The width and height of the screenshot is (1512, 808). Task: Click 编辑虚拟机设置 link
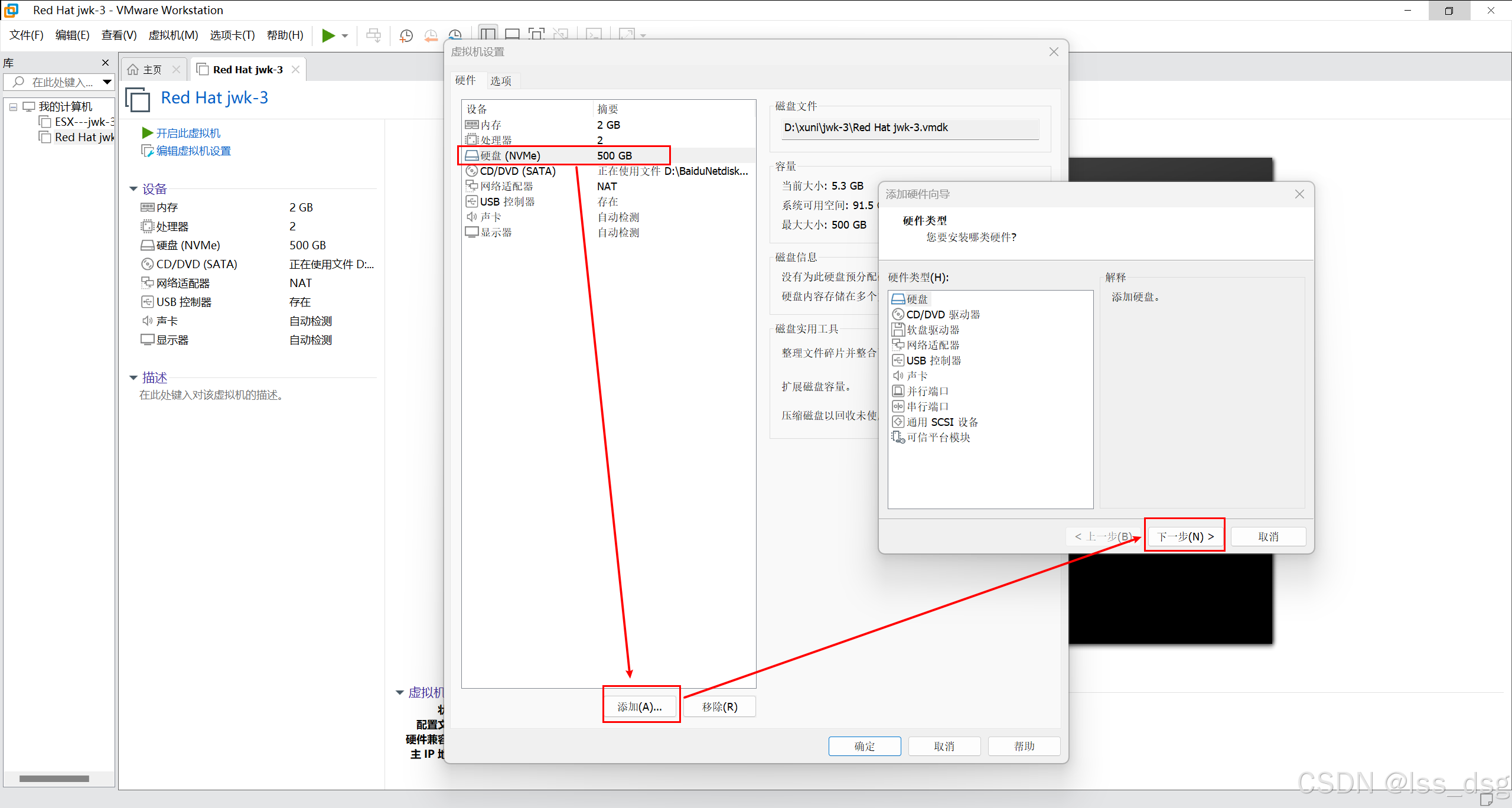[193, 151]
